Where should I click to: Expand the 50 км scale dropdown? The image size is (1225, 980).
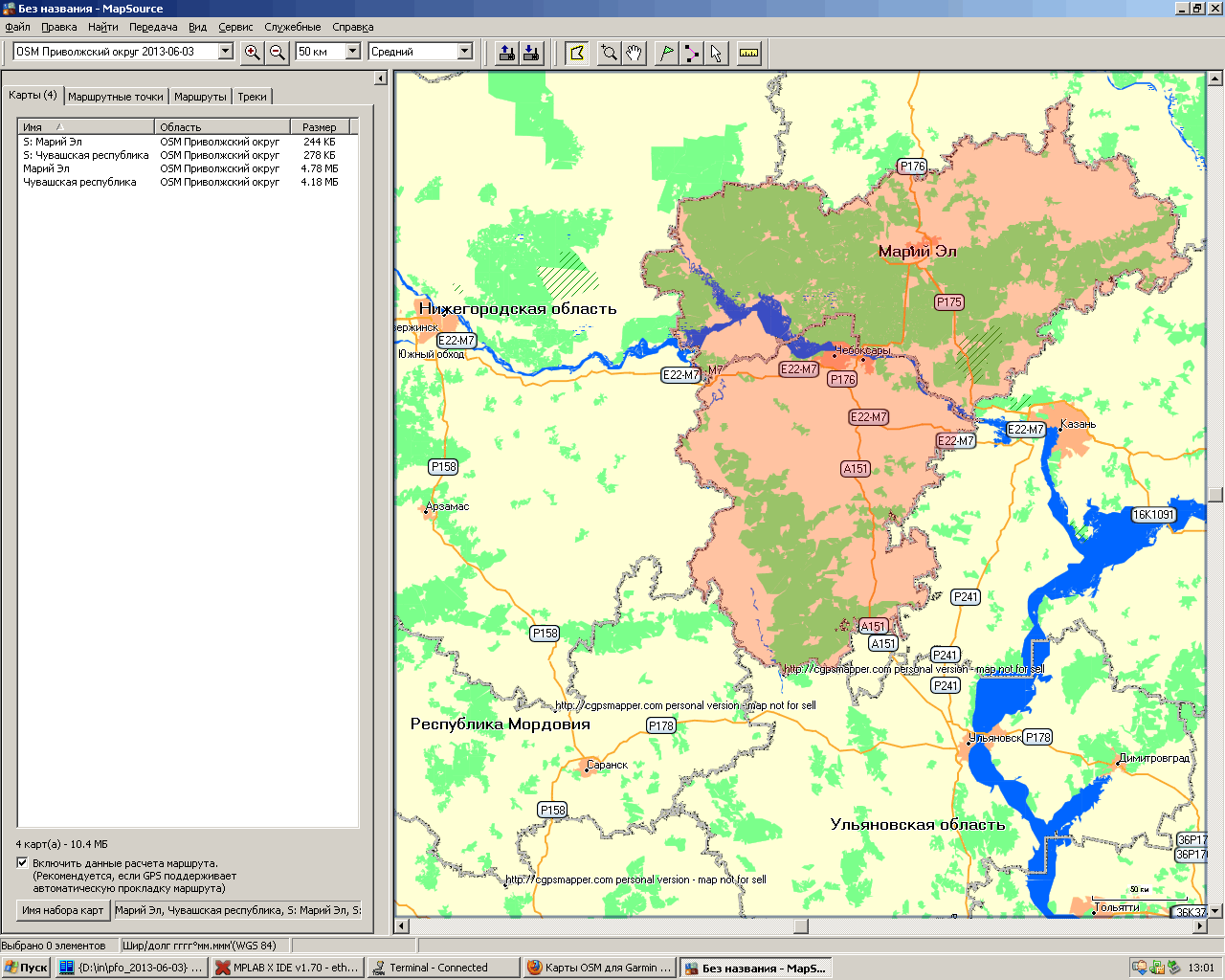coord(352,52)
